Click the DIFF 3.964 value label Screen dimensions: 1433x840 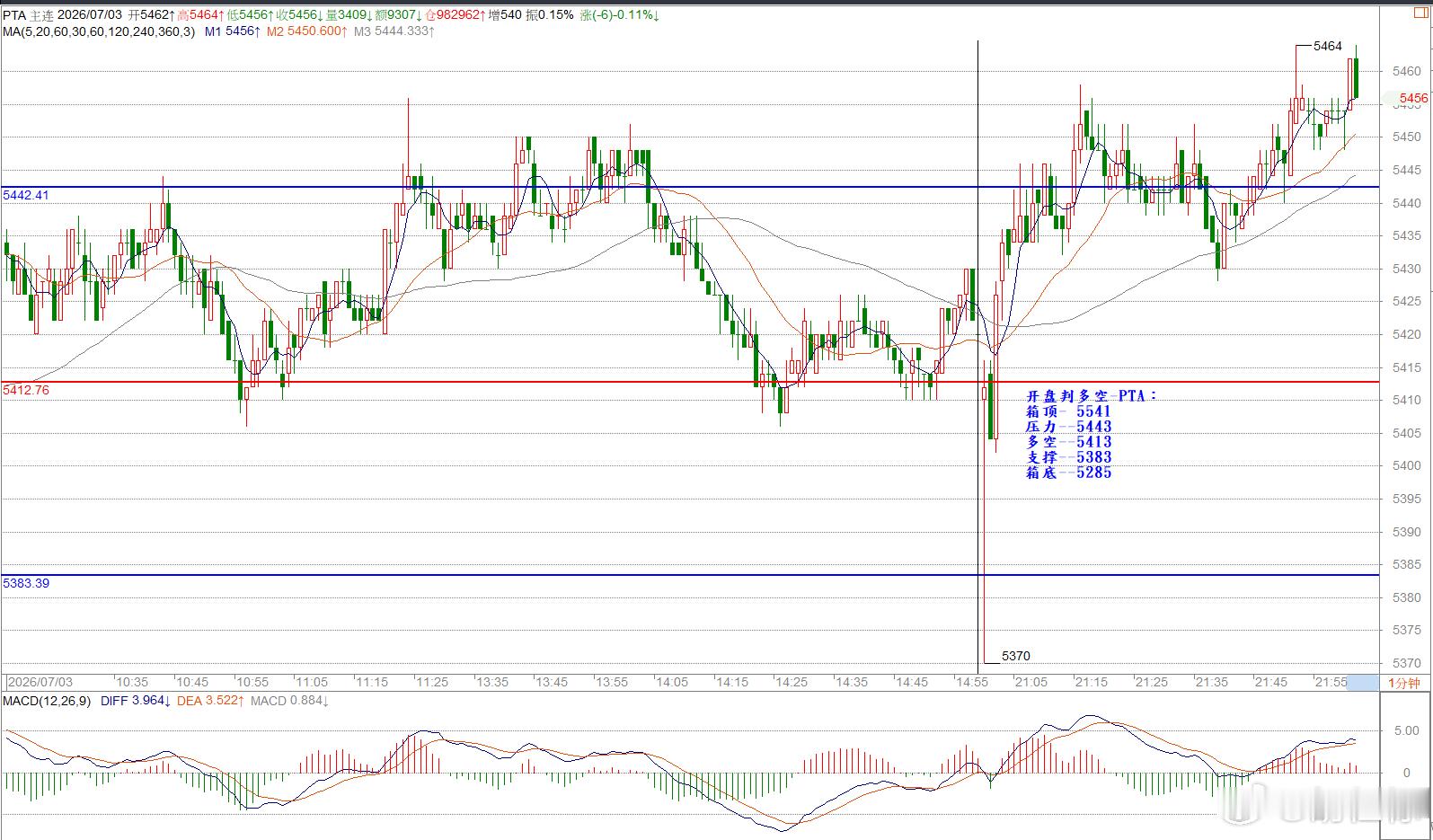(x=136, y=701)
